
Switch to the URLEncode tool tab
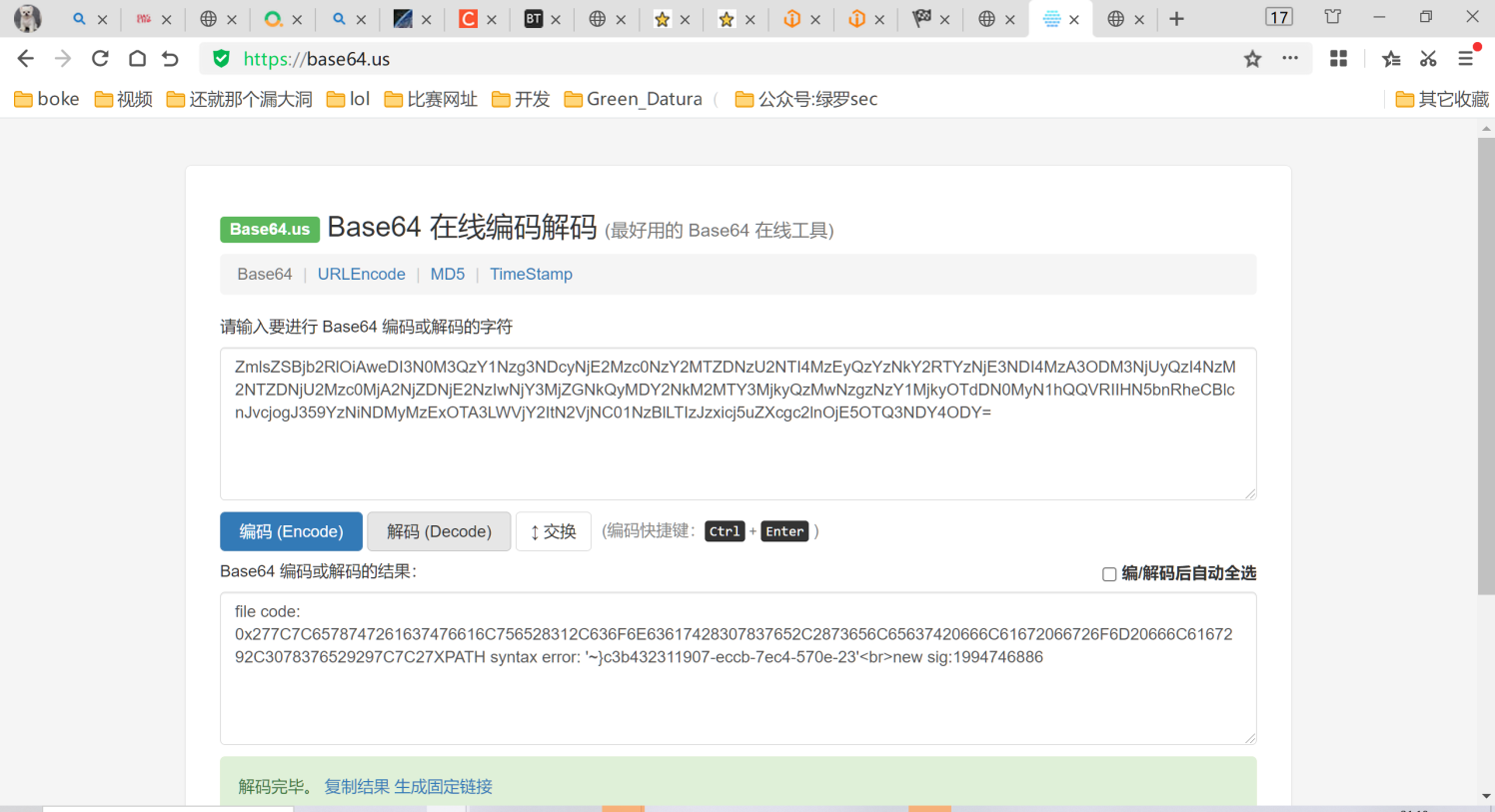[x=362, y=274]
